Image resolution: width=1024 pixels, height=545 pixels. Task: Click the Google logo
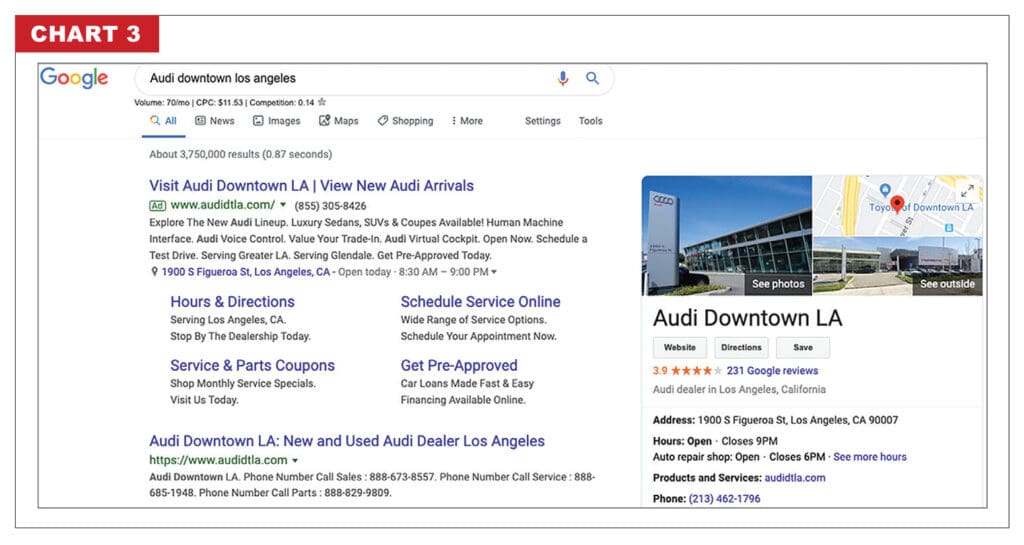point(74,78)
